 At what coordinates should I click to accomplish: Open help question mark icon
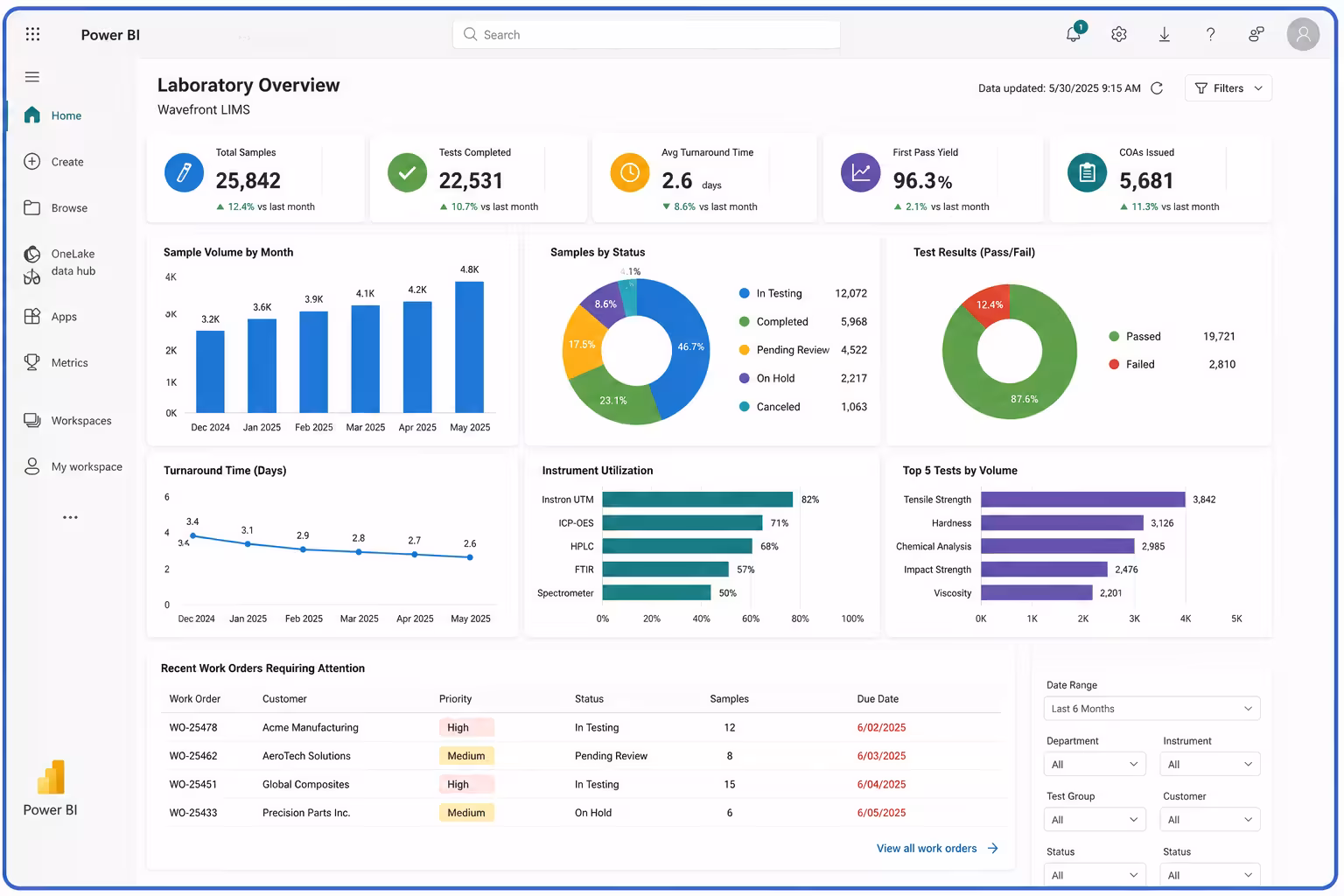1210,34
